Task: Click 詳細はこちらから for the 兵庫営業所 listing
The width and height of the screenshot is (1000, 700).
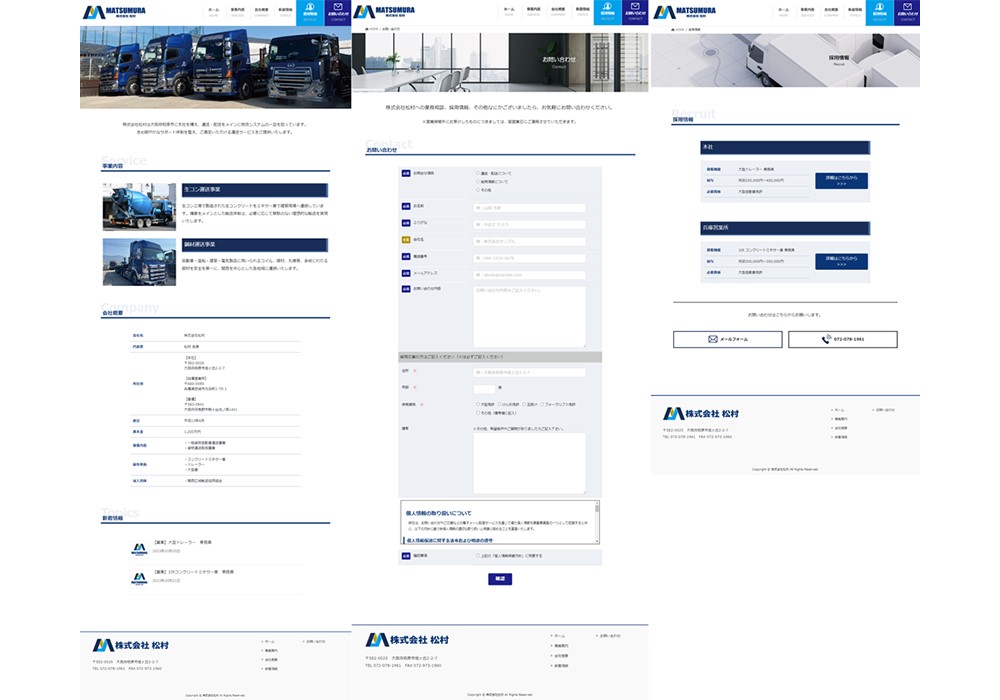Action: tap(841, 262)
